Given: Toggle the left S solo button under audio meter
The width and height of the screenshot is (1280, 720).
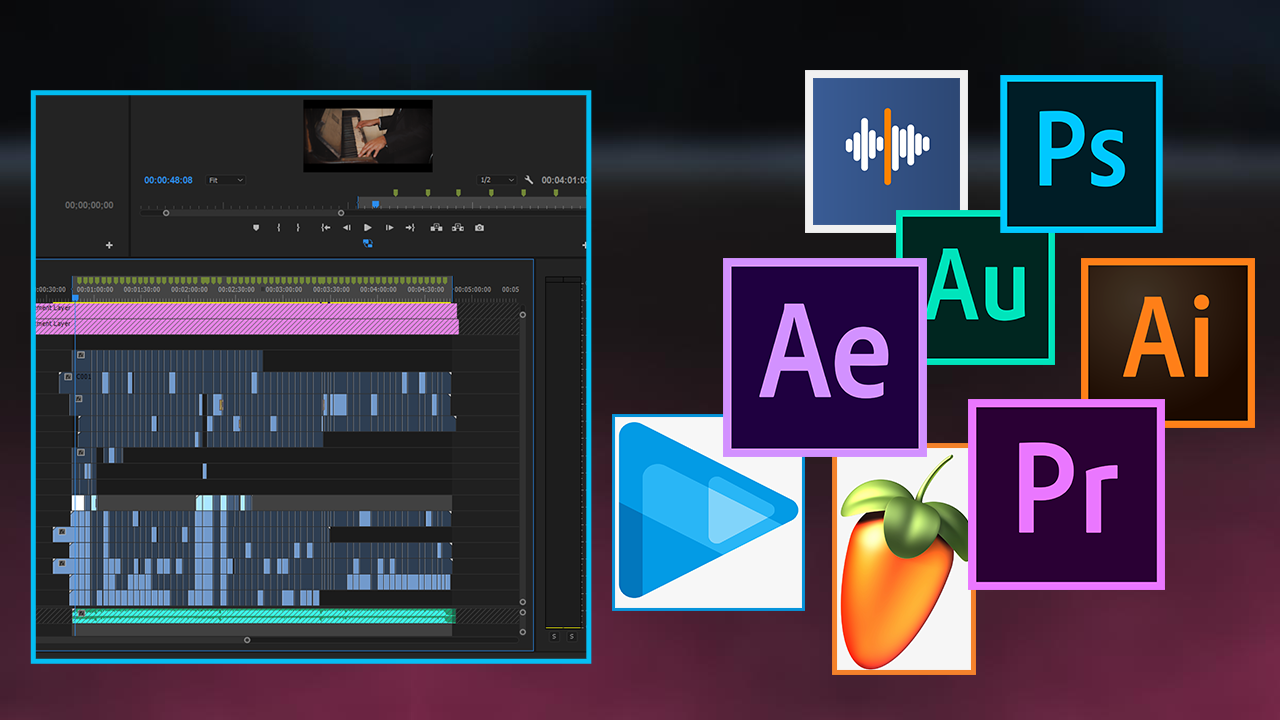Looking at the screenshot, I should click(x=553, y=636).
